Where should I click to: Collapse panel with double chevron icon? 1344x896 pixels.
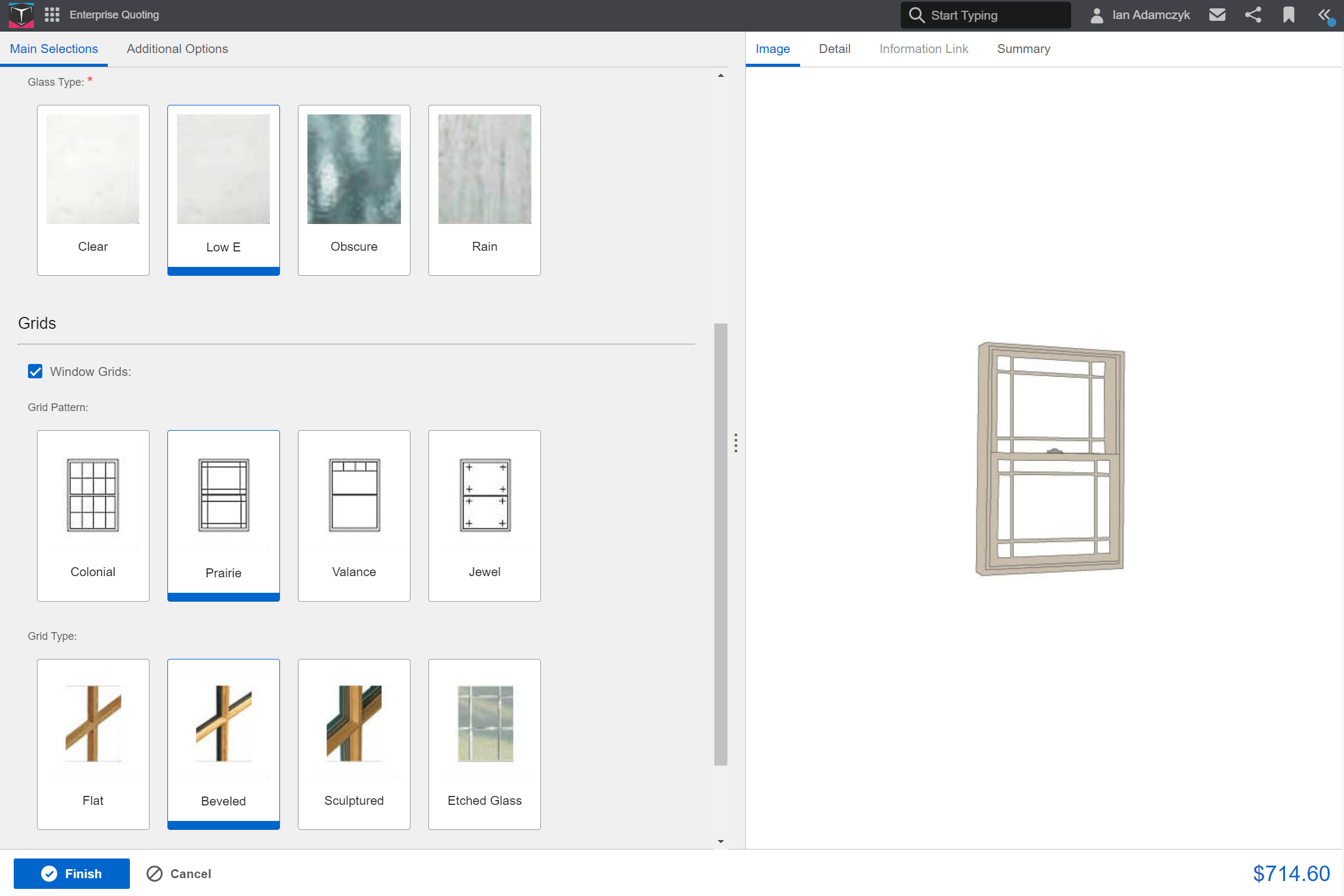1324,15
